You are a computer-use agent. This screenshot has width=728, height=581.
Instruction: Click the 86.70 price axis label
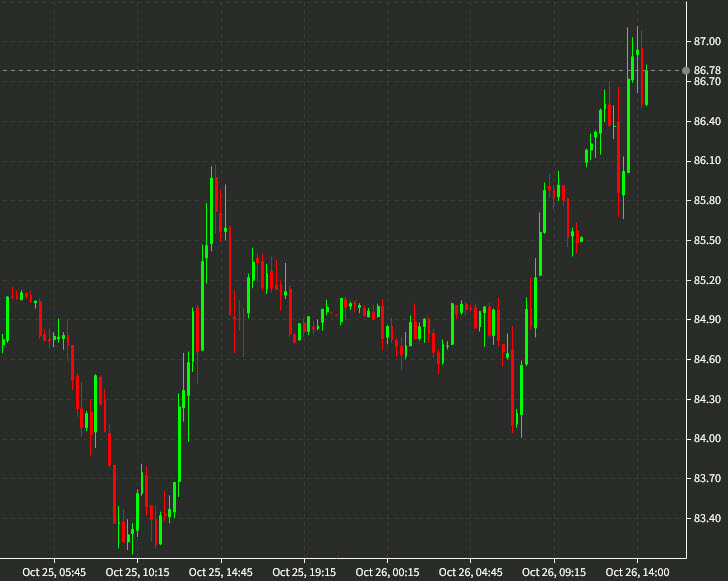click(x=707, y=82)
